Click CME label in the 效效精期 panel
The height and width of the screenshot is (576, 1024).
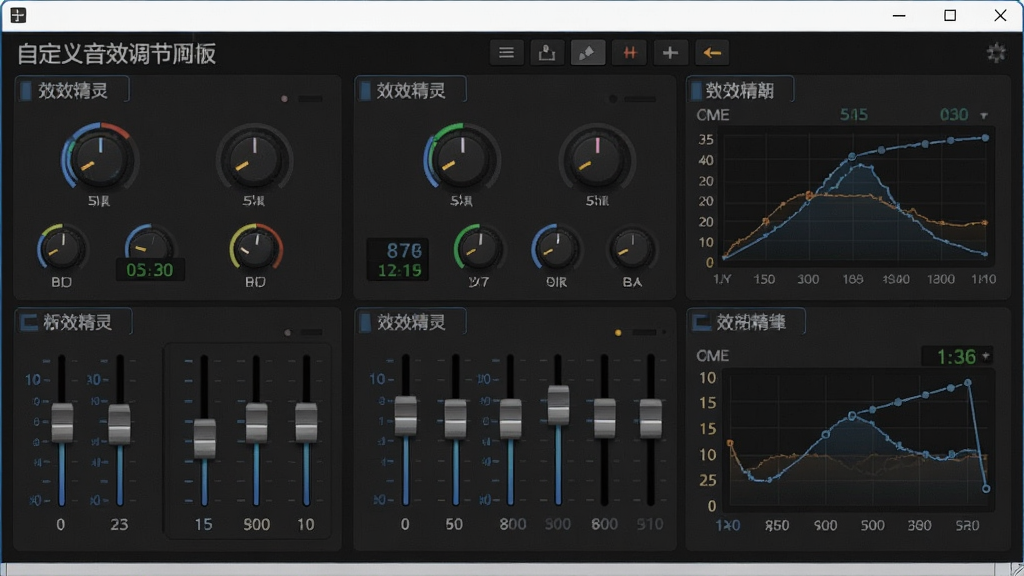(x=712, y=115)
